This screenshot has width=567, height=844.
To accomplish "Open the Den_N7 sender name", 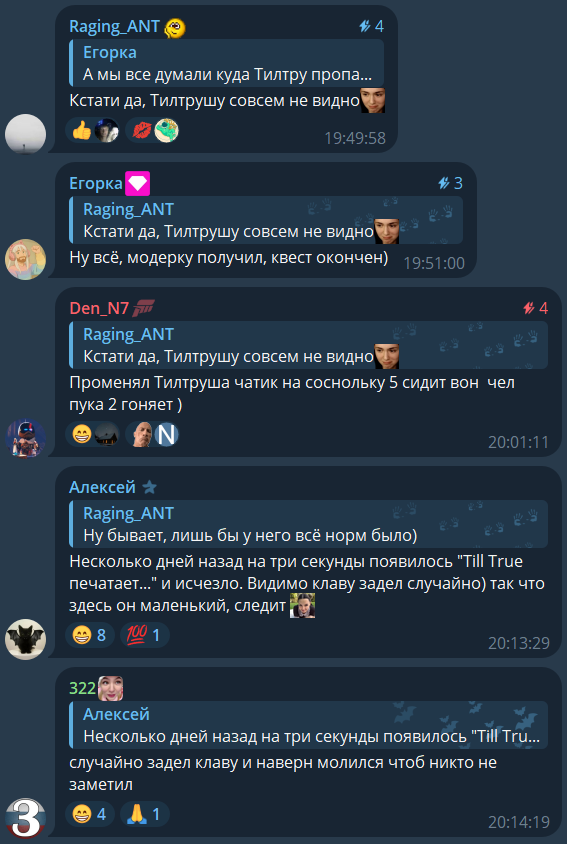I will pos(99,308).
